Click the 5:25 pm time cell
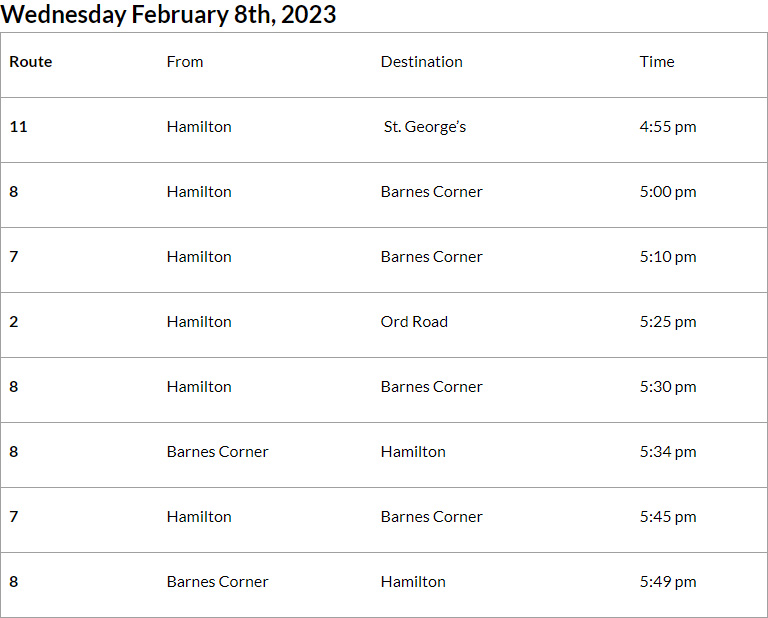Screen dimensions: 768x618 pos(668,322)
